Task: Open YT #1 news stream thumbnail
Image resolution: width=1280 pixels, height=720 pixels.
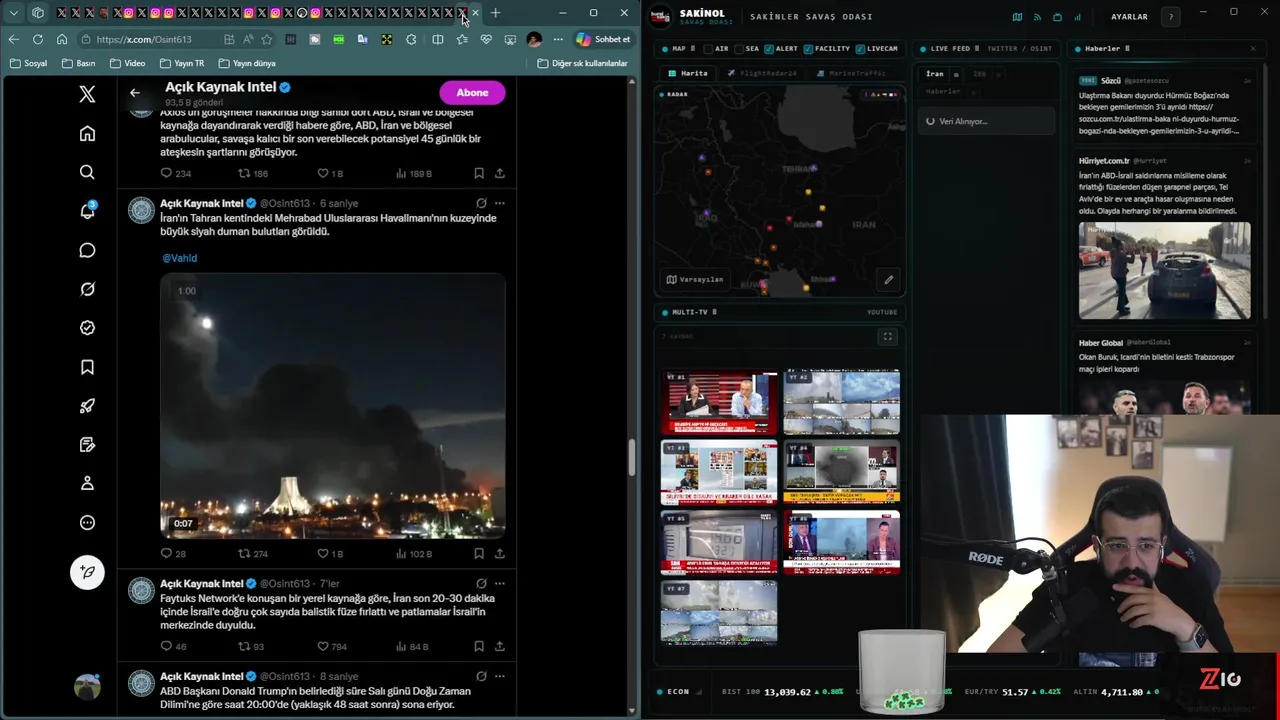Action: [718, 402]
